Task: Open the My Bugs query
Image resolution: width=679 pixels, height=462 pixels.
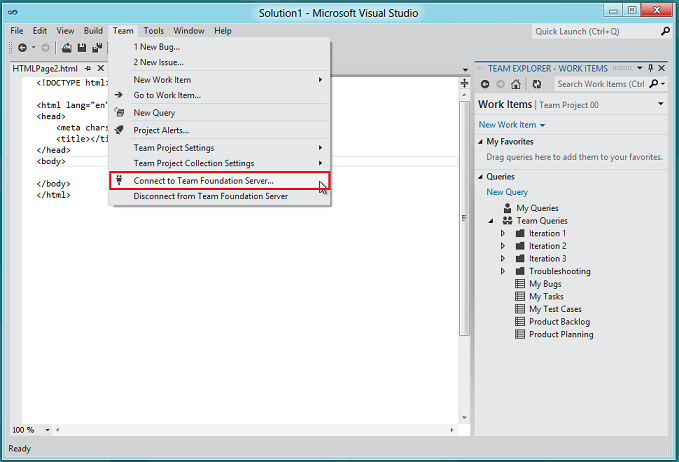Action: click(x=545, y=284)
